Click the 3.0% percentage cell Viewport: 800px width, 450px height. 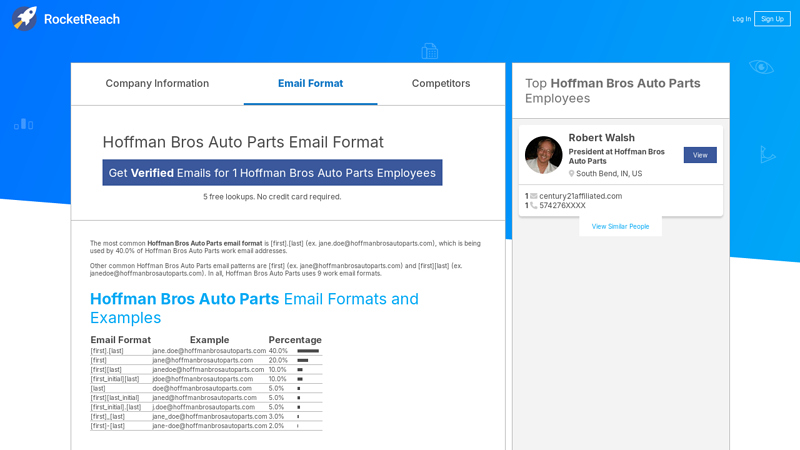pos(276,416)
